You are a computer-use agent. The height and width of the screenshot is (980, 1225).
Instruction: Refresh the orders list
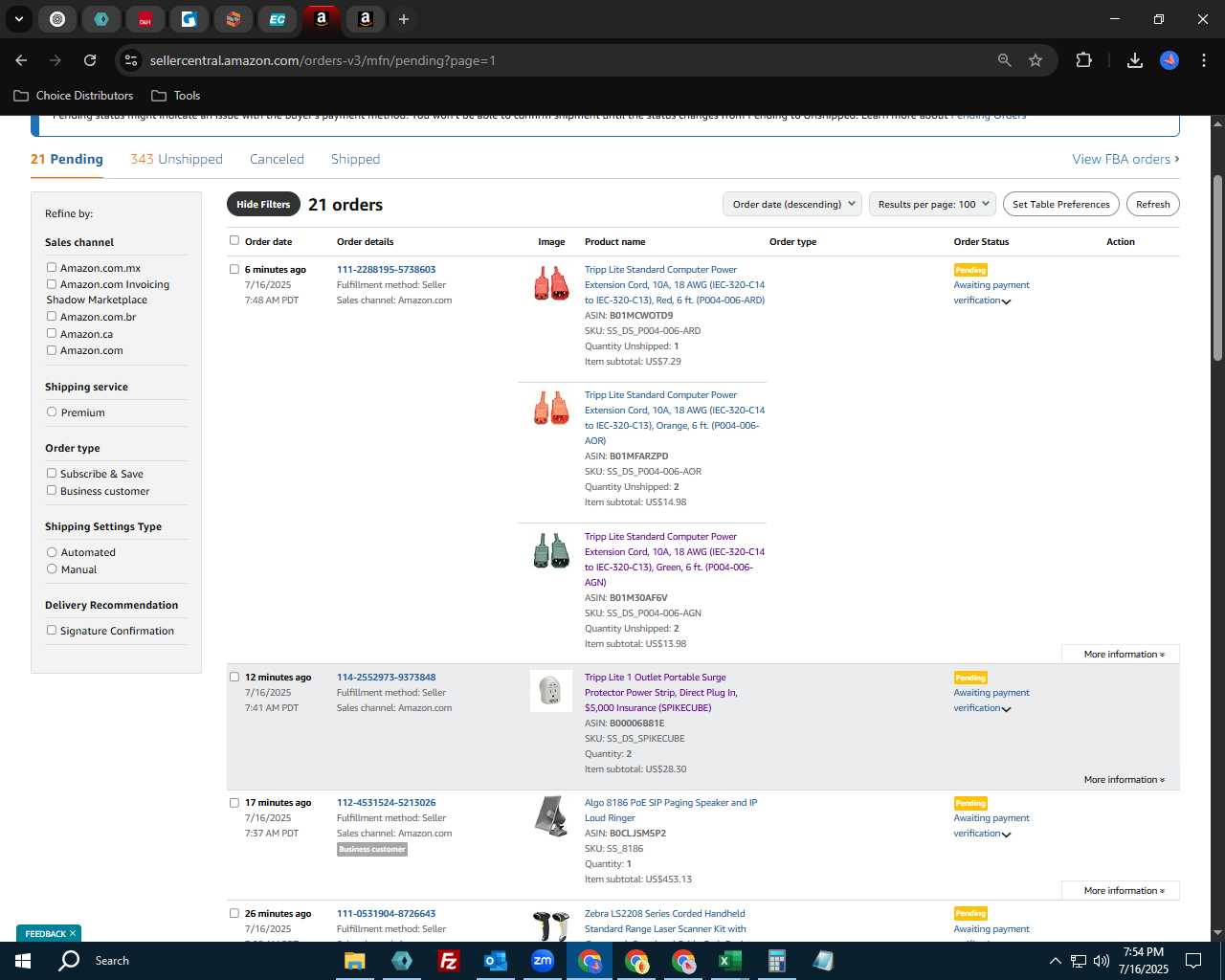1152,204
